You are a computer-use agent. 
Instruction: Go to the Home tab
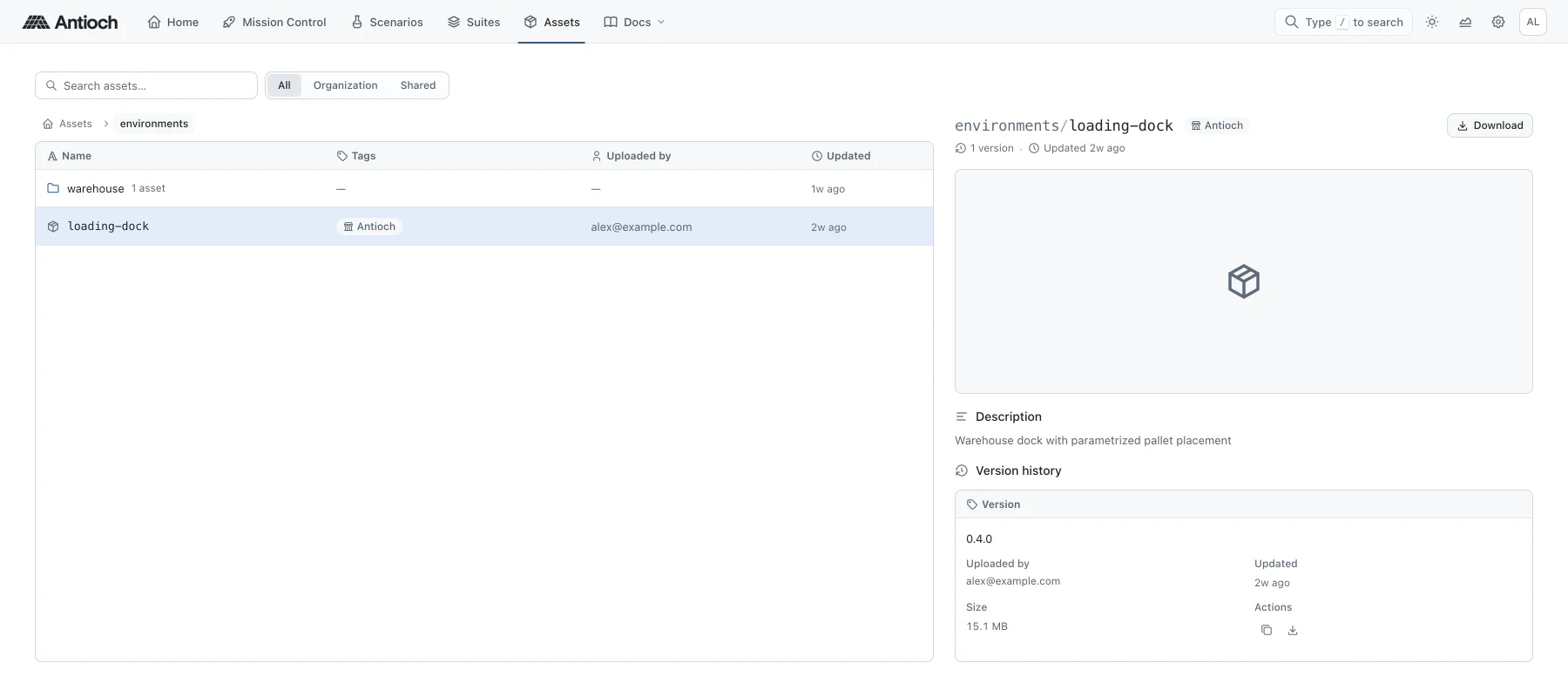[x=173, y=22]
